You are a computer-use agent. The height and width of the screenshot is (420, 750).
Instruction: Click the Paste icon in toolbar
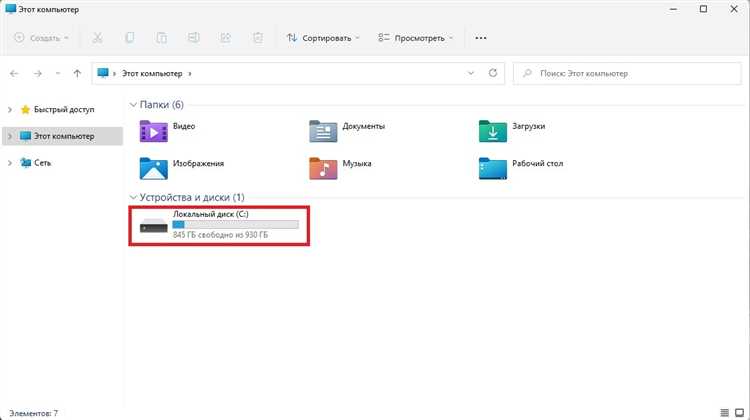click(162, 38)
